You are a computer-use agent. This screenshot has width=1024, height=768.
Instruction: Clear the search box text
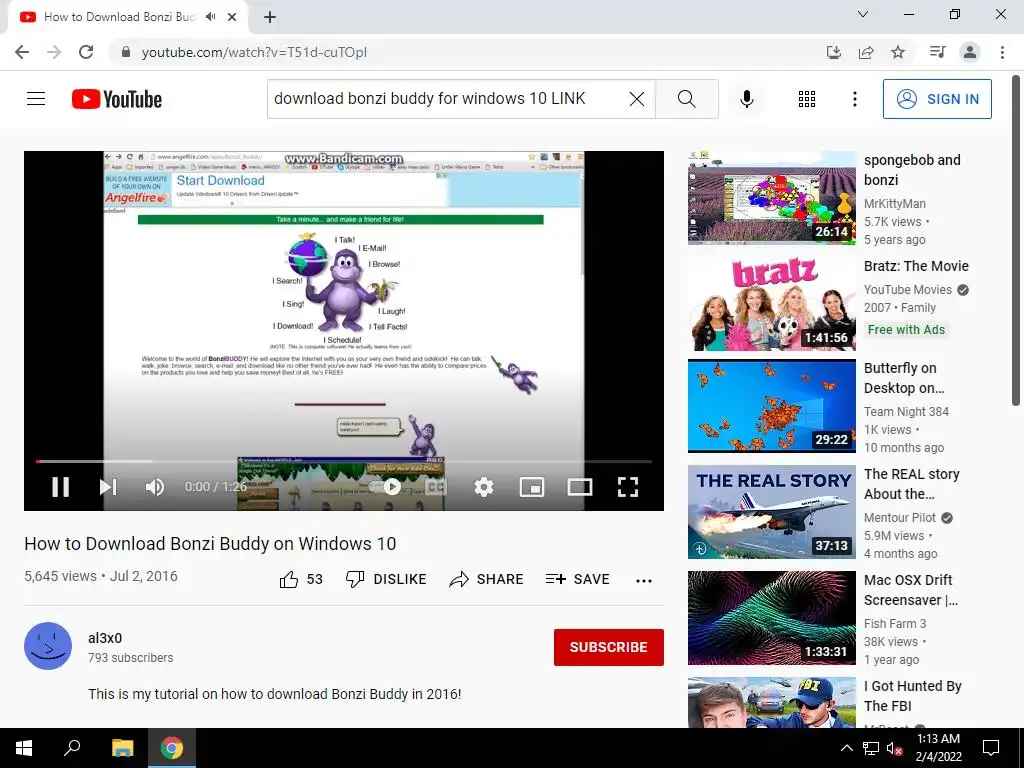coord(637,99)
